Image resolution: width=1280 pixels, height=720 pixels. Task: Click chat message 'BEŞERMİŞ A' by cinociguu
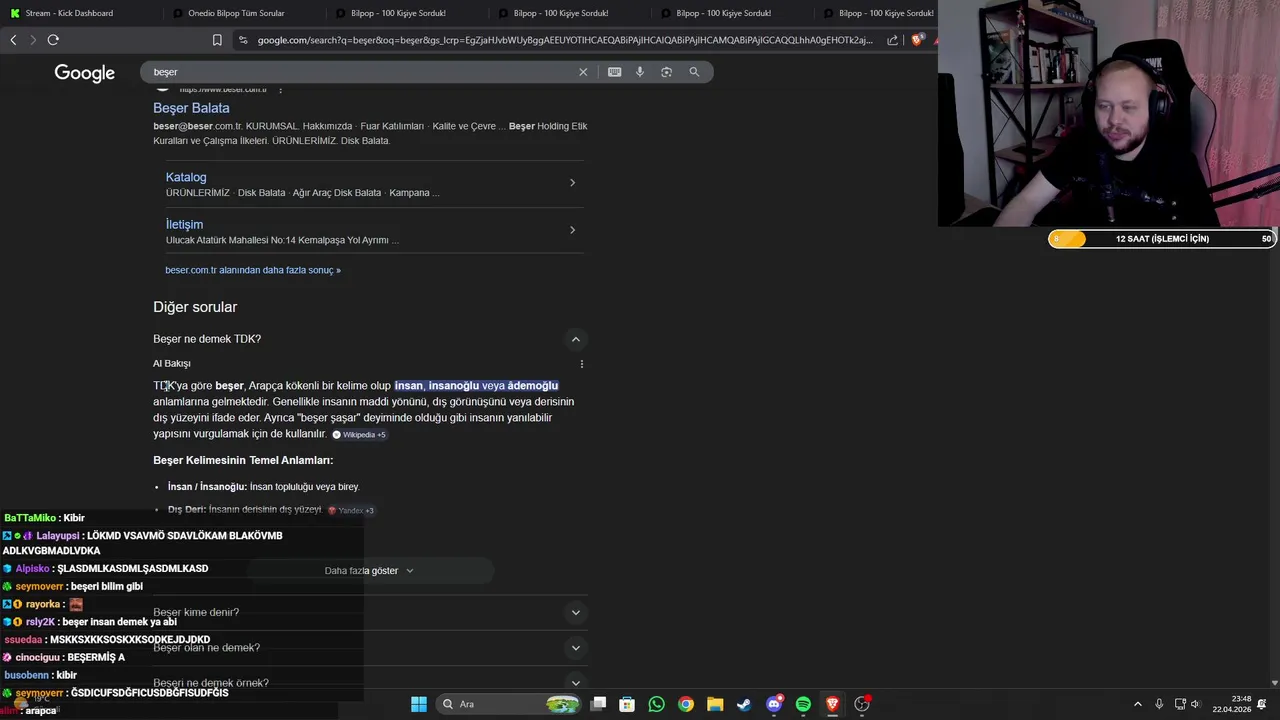click(x=96, y=658)
